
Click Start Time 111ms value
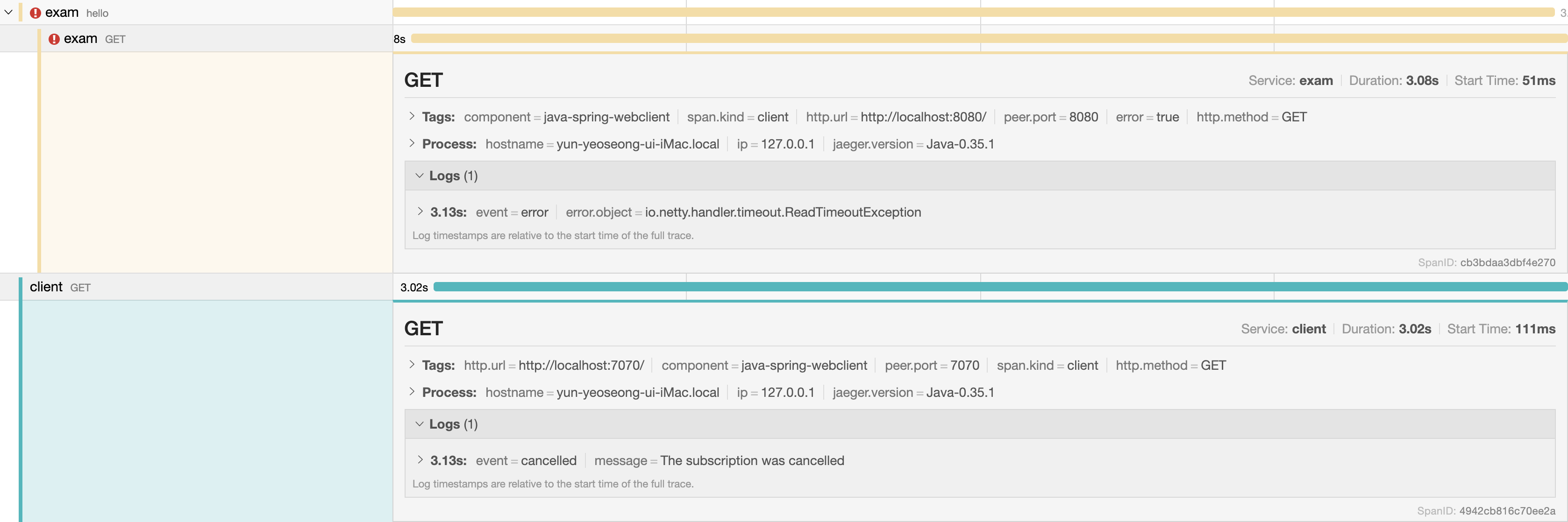pyautogui.click(x=1535, y=329)
